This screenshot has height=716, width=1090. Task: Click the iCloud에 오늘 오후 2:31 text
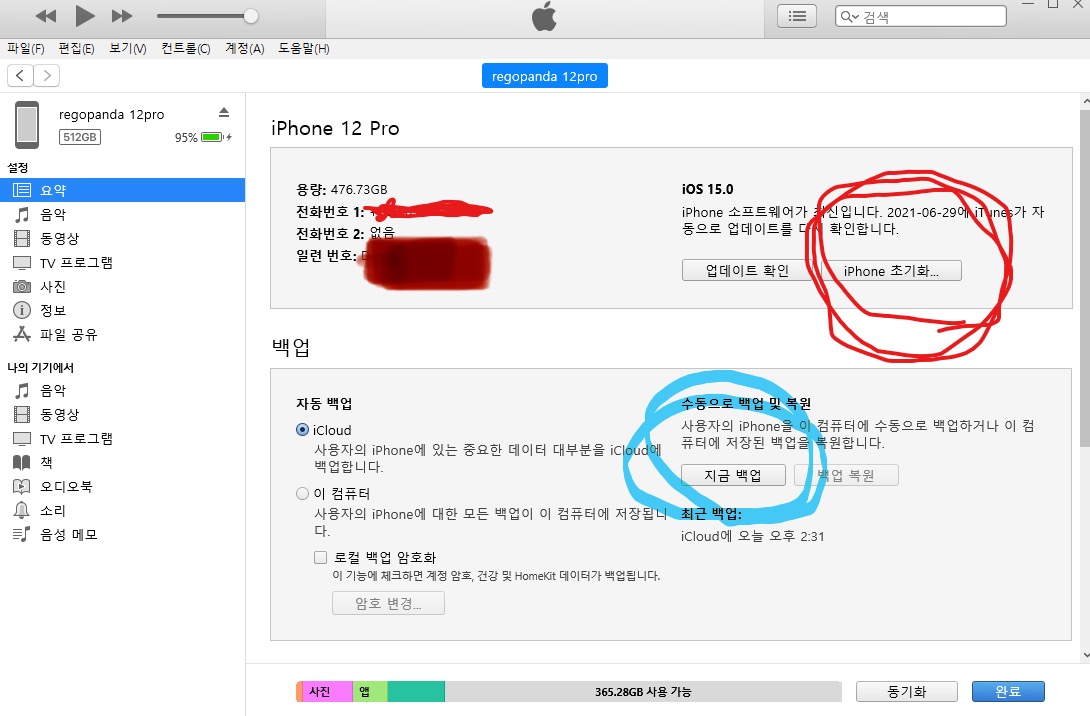(x=752, y=536)
